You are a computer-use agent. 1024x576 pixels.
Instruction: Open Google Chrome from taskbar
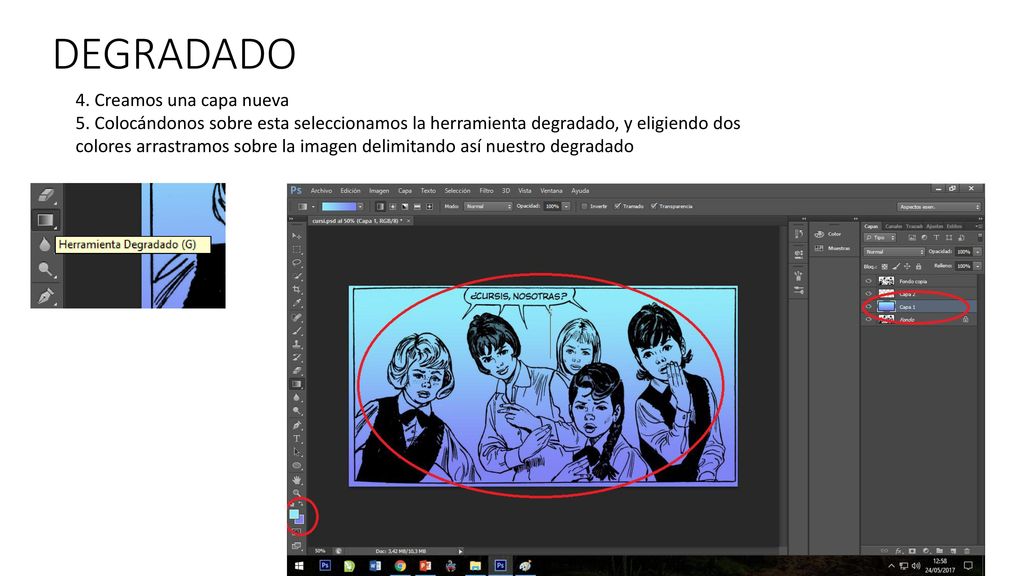(x=400, y=566)
